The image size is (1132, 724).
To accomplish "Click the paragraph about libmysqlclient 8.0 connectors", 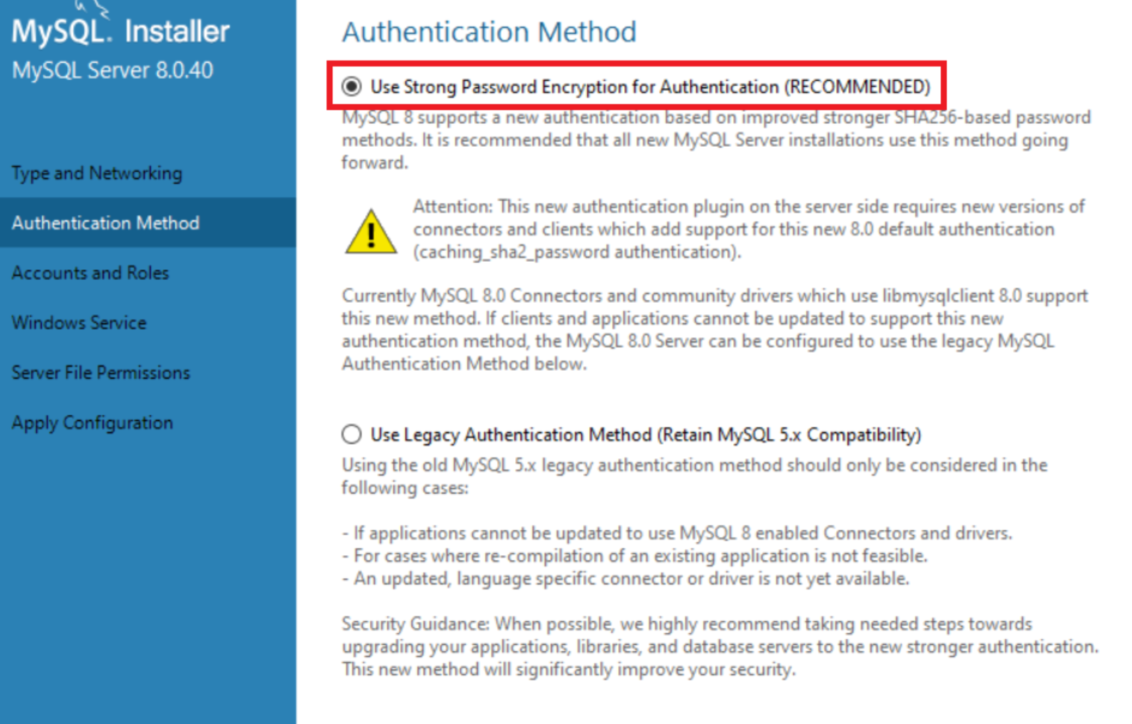I will (x=715, y=329).
